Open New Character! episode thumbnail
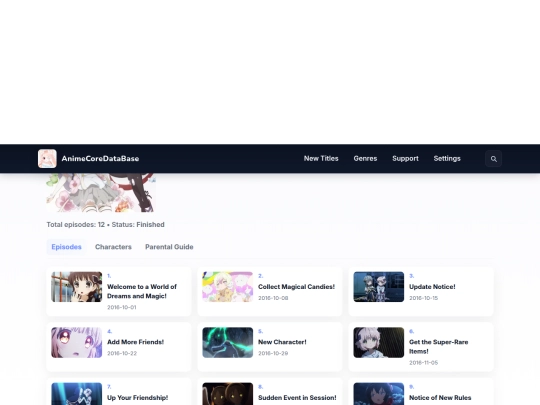 [x=228, y=342]
